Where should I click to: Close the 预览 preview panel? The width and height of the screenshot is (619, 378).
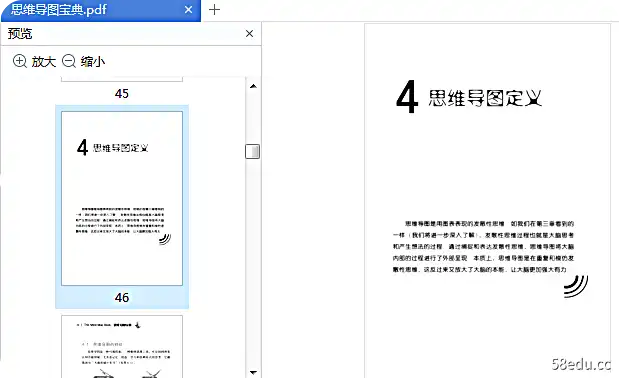coord(249,34)
